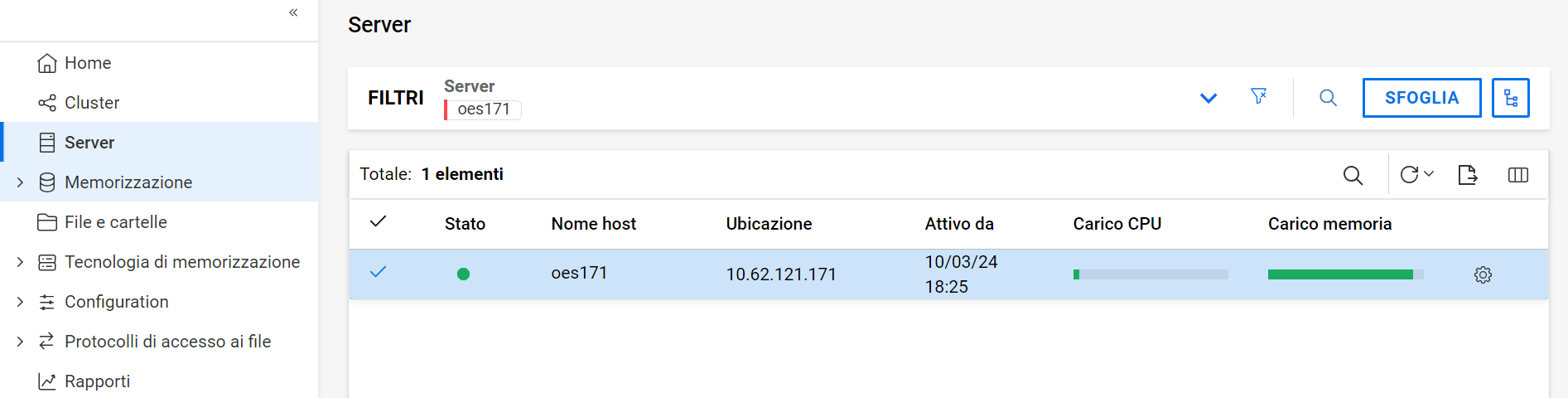This screenshot has width=1568, height=398.
Task: Expand Tecnologia di memorizzazione section
Action: pyautogui.click(x=20, y=262)
